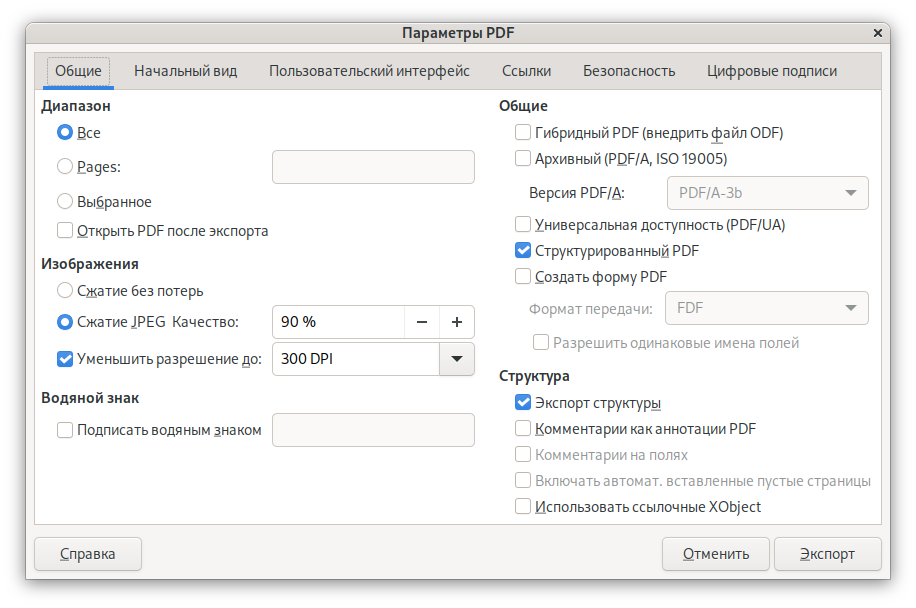Check Подписать водяным знаком option
The image size is (916, 608).
tap(65, 430)
